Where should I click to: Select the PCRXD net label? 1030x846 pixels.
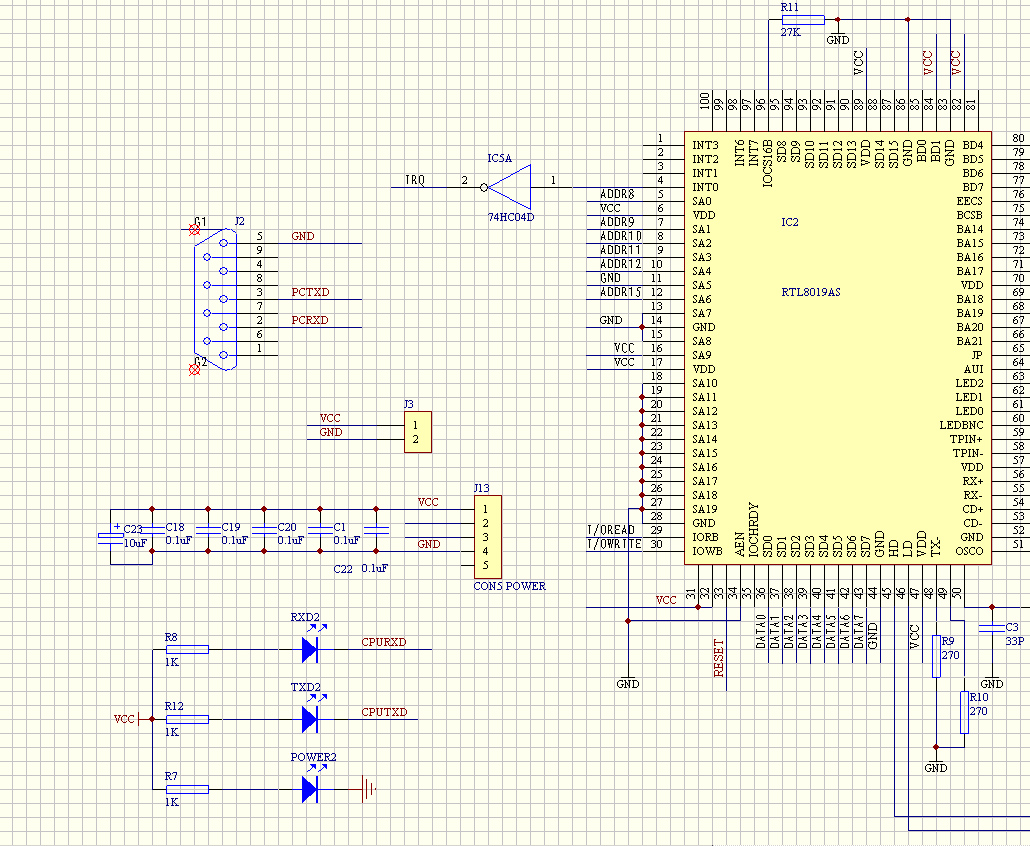(310, 321)
